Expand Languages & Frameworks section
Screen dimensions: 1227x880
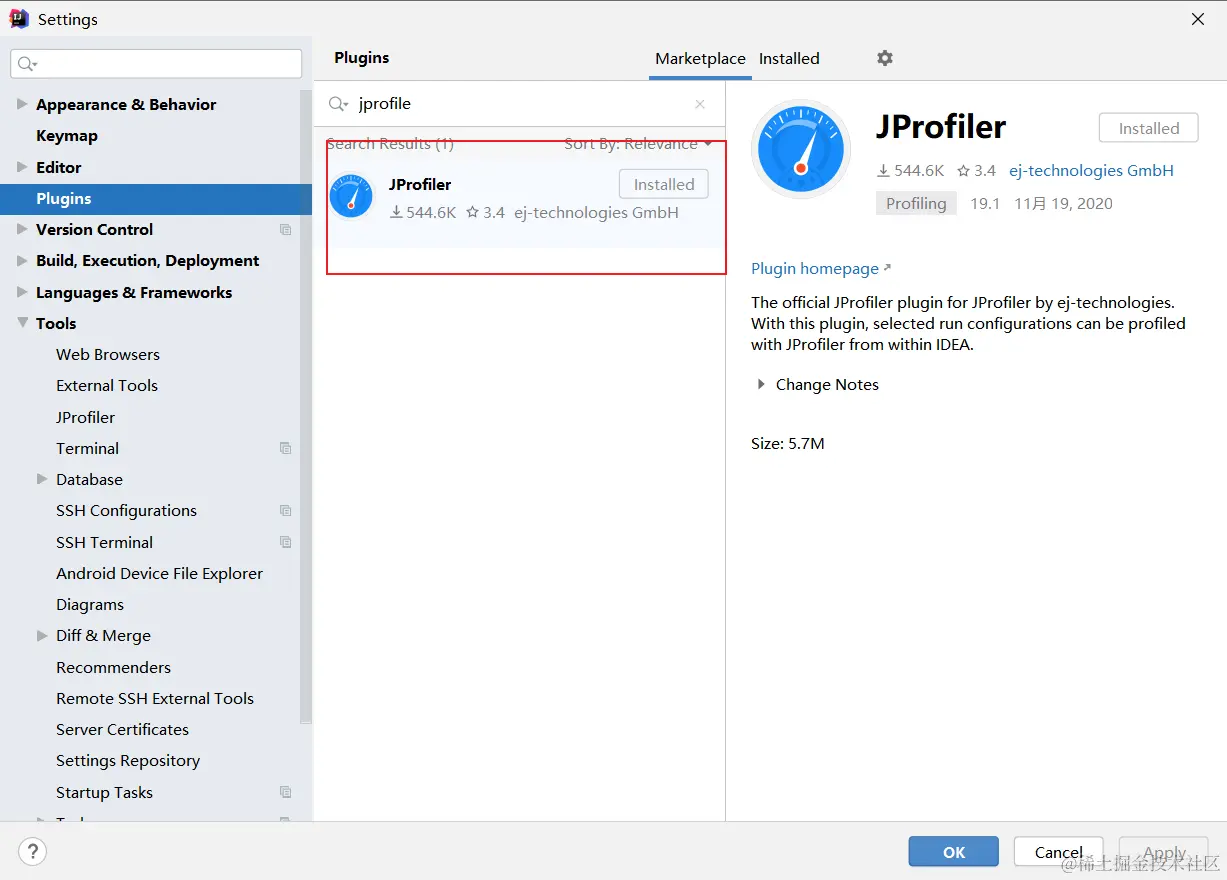click(22, 292)
